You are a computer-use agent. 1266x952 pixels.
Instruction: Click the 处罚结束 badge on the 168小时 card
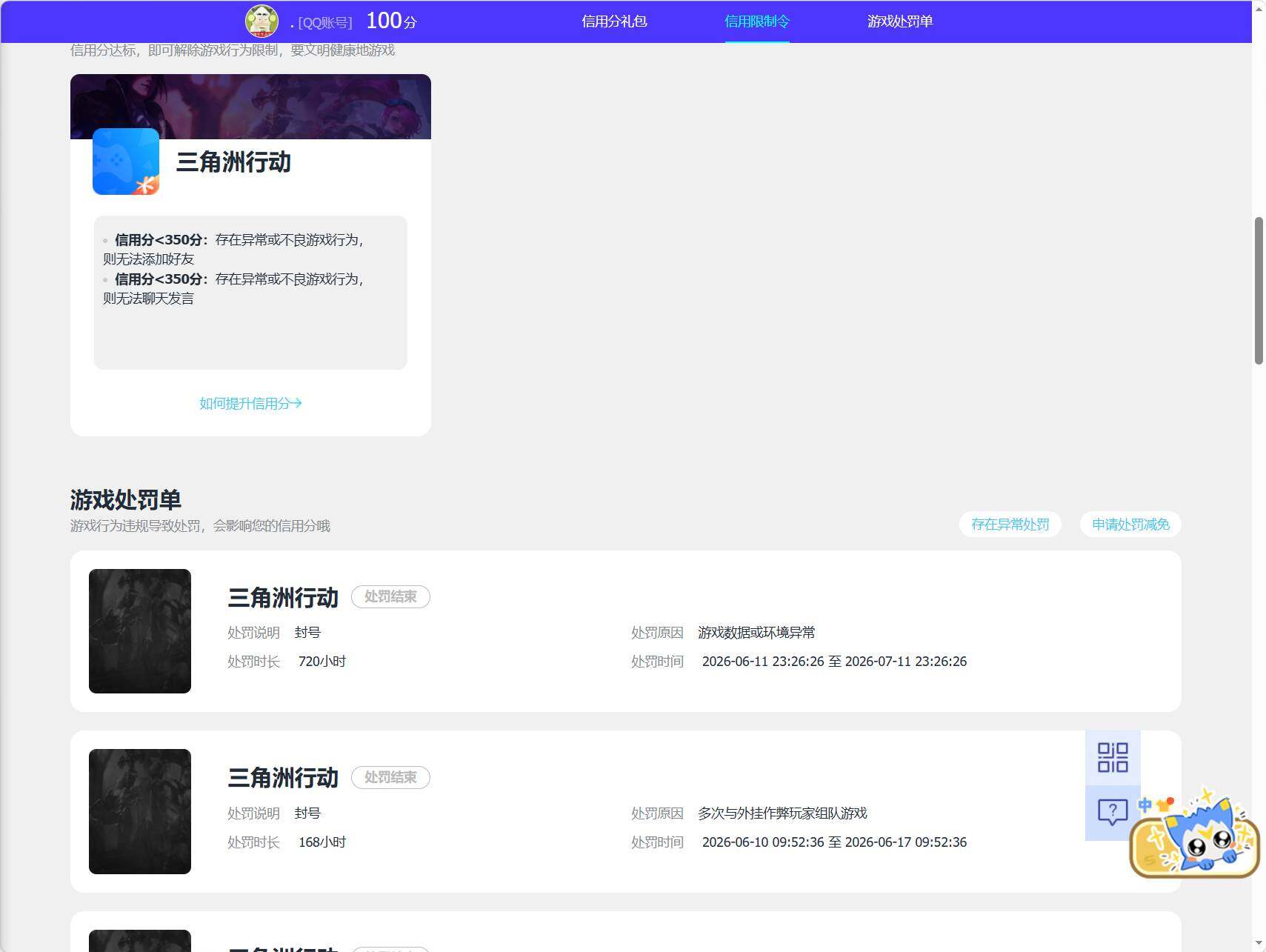(x=390, y=777)
